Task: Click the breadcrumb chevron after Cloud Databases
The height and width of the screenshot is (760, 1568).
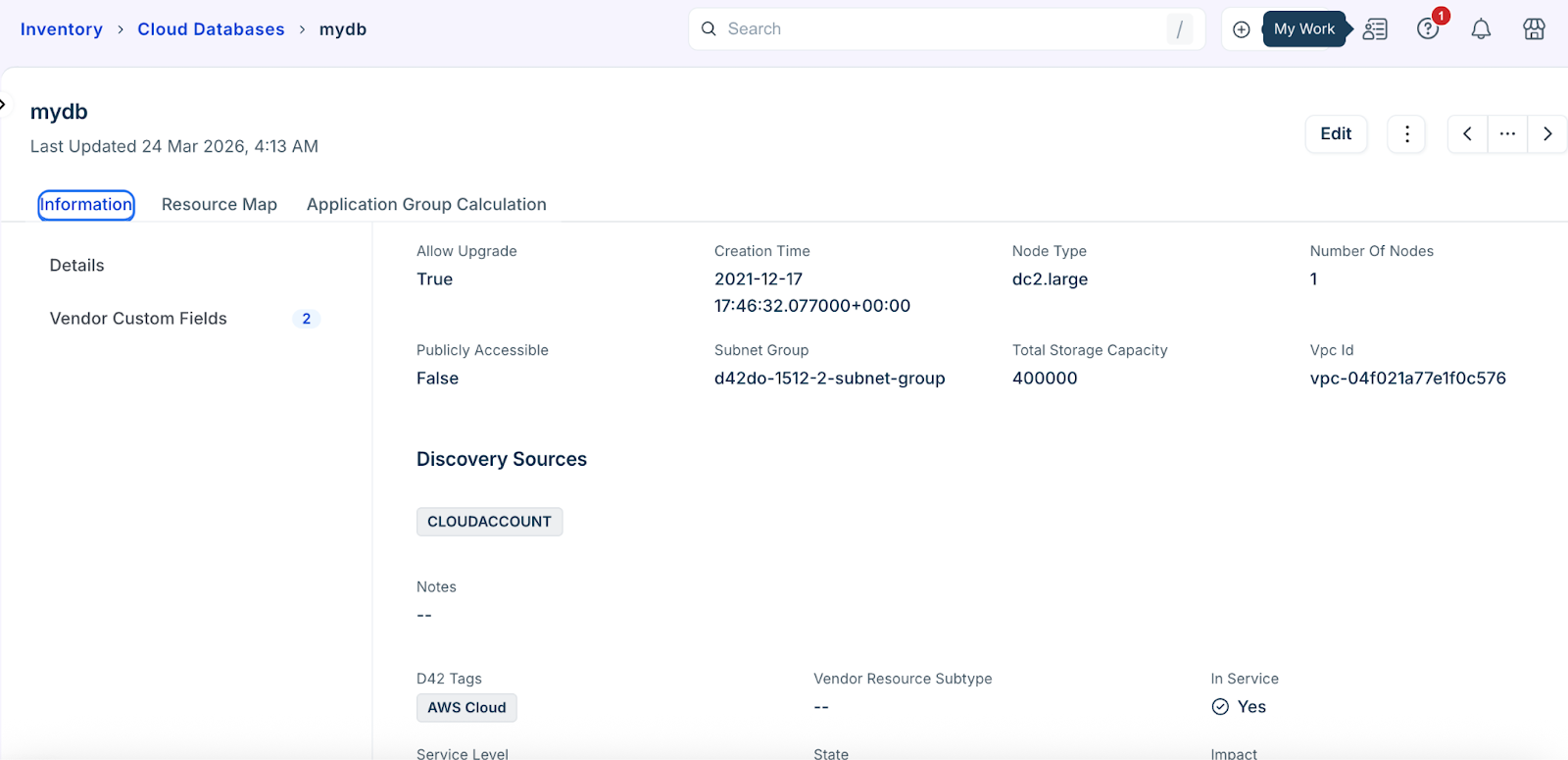Action: 302,29
